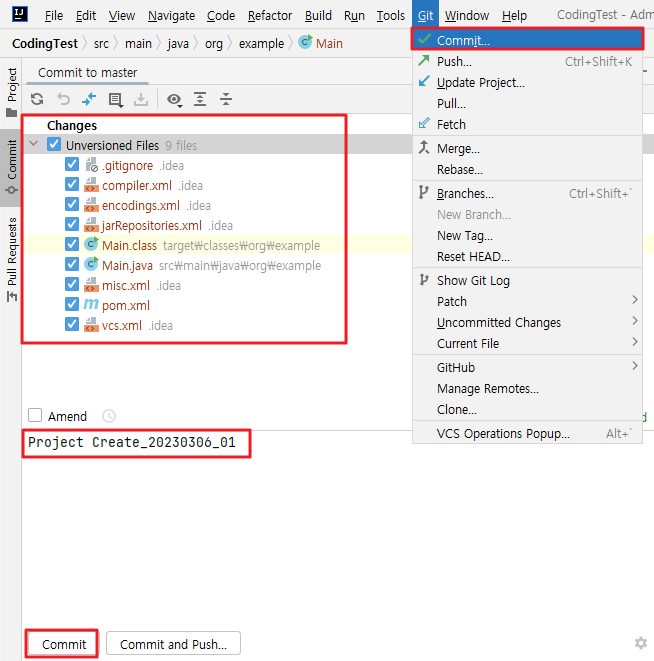654x661 pixels.
Task: Choose Reset HEAD... menu entry
Action: (x=527, y=257)
